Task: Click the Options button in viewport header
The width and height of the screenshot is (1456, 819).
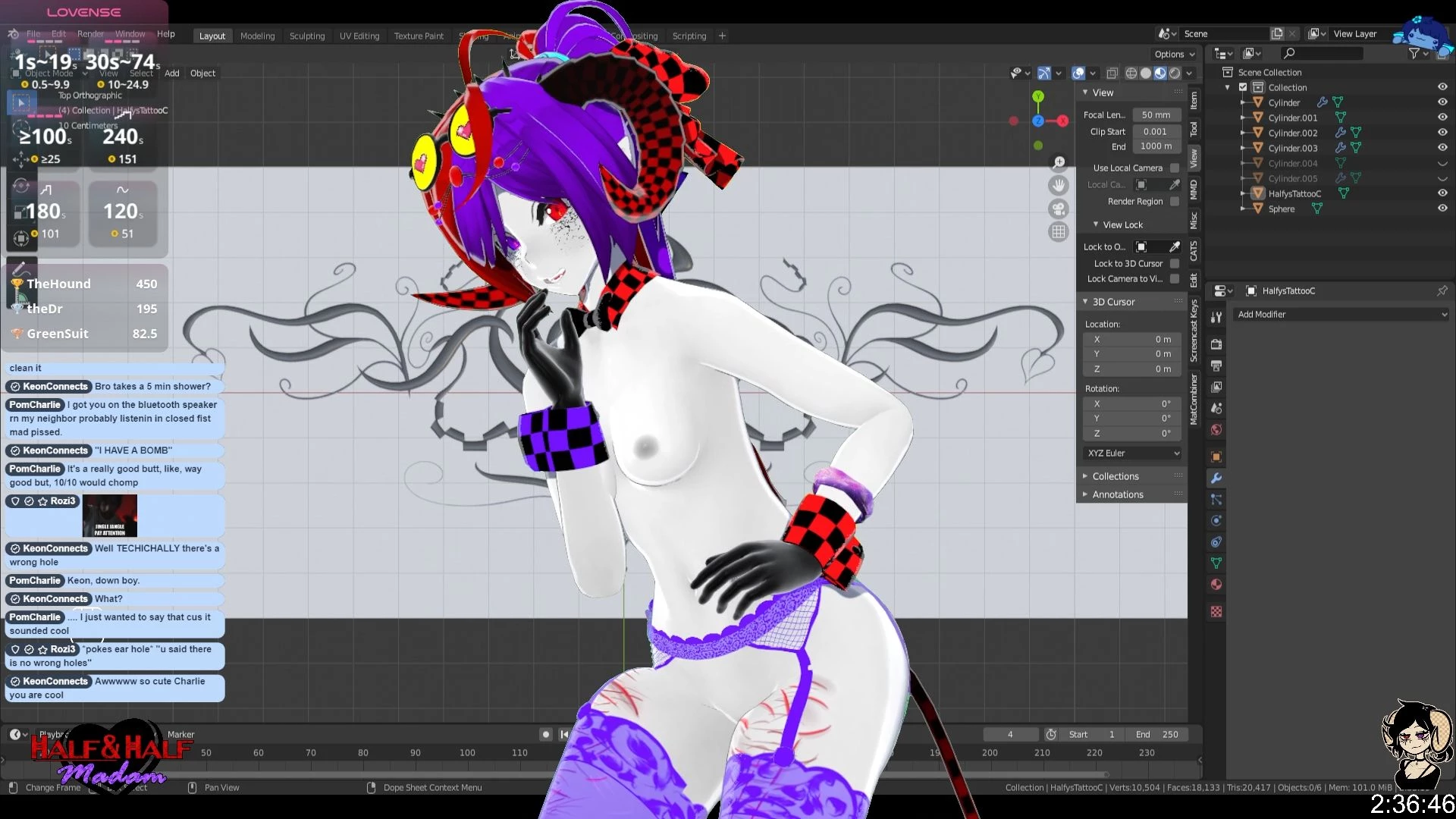Action: [x=1174, y=55]
